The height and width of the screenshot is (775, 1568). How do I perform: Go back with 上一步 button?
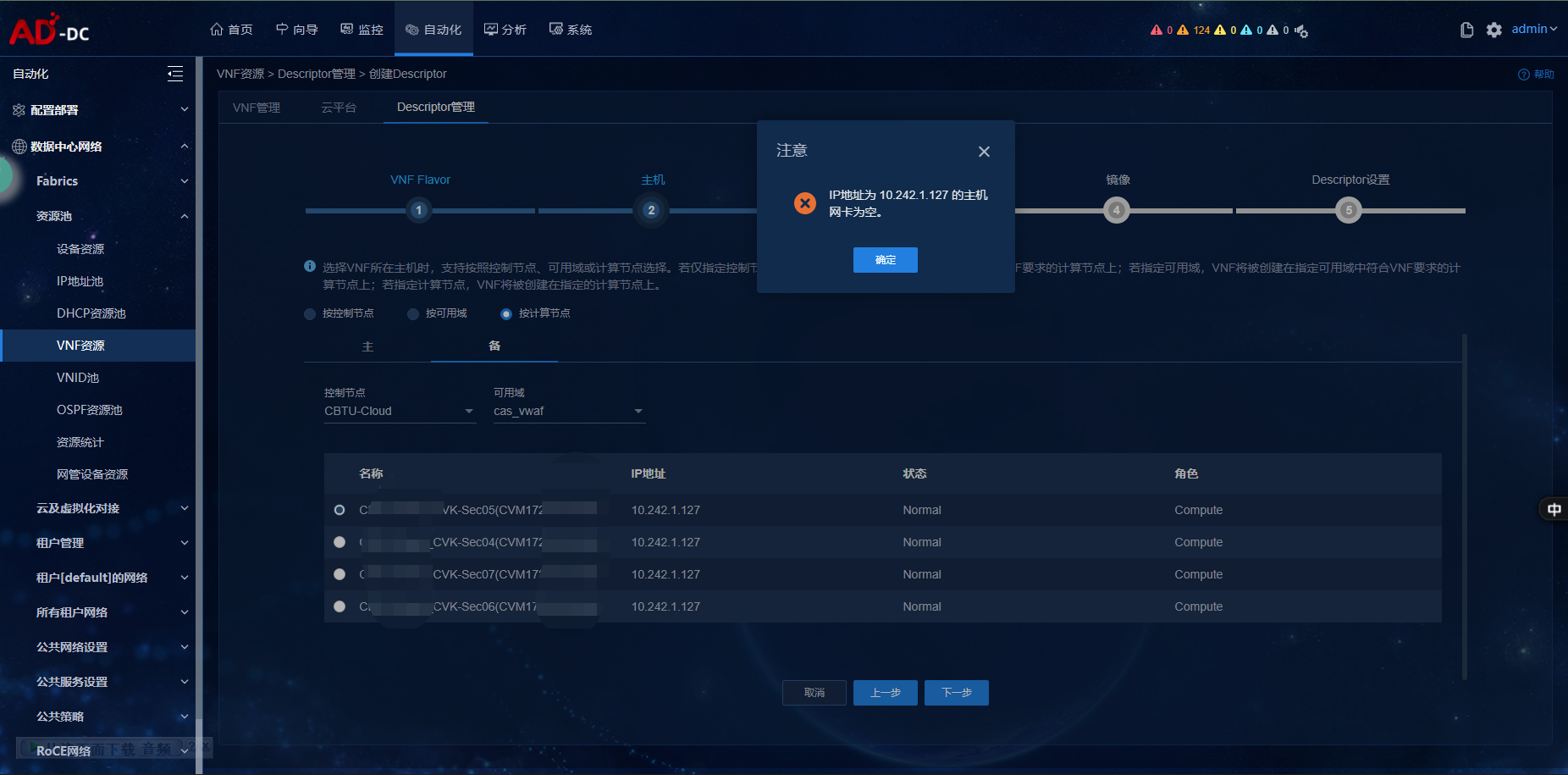886,693
